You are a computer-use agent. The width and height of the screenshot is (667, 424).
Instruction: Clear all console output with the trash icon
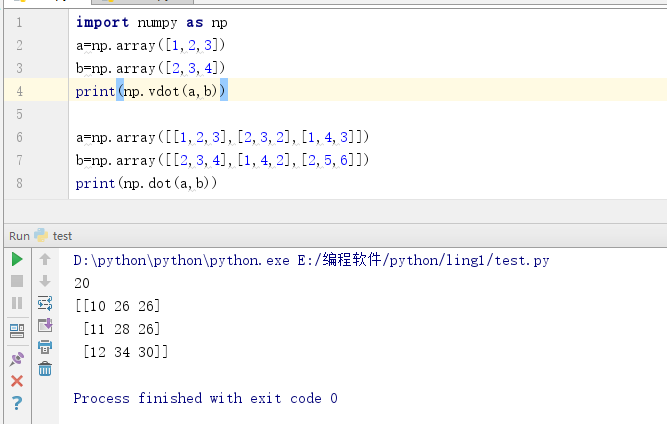(45, 369)
